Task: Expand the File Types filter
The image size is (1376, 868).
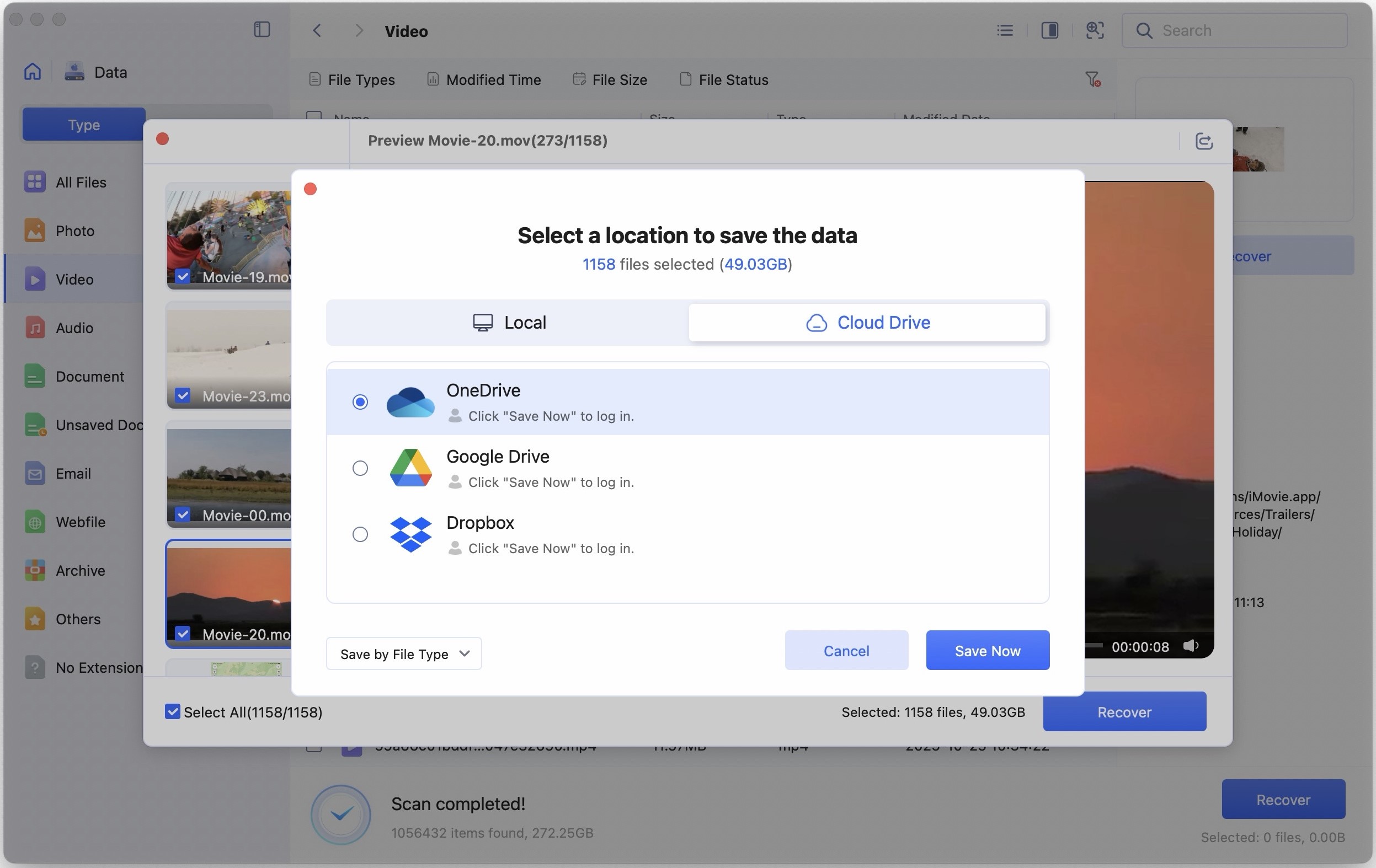Action: click(352, 80)
